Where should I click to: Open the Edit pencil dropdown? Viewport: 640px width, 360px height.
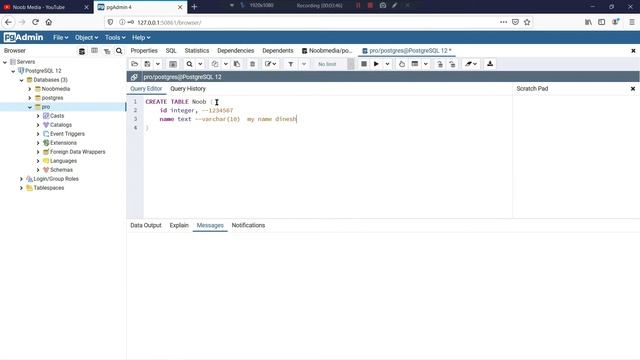point(270,64)
